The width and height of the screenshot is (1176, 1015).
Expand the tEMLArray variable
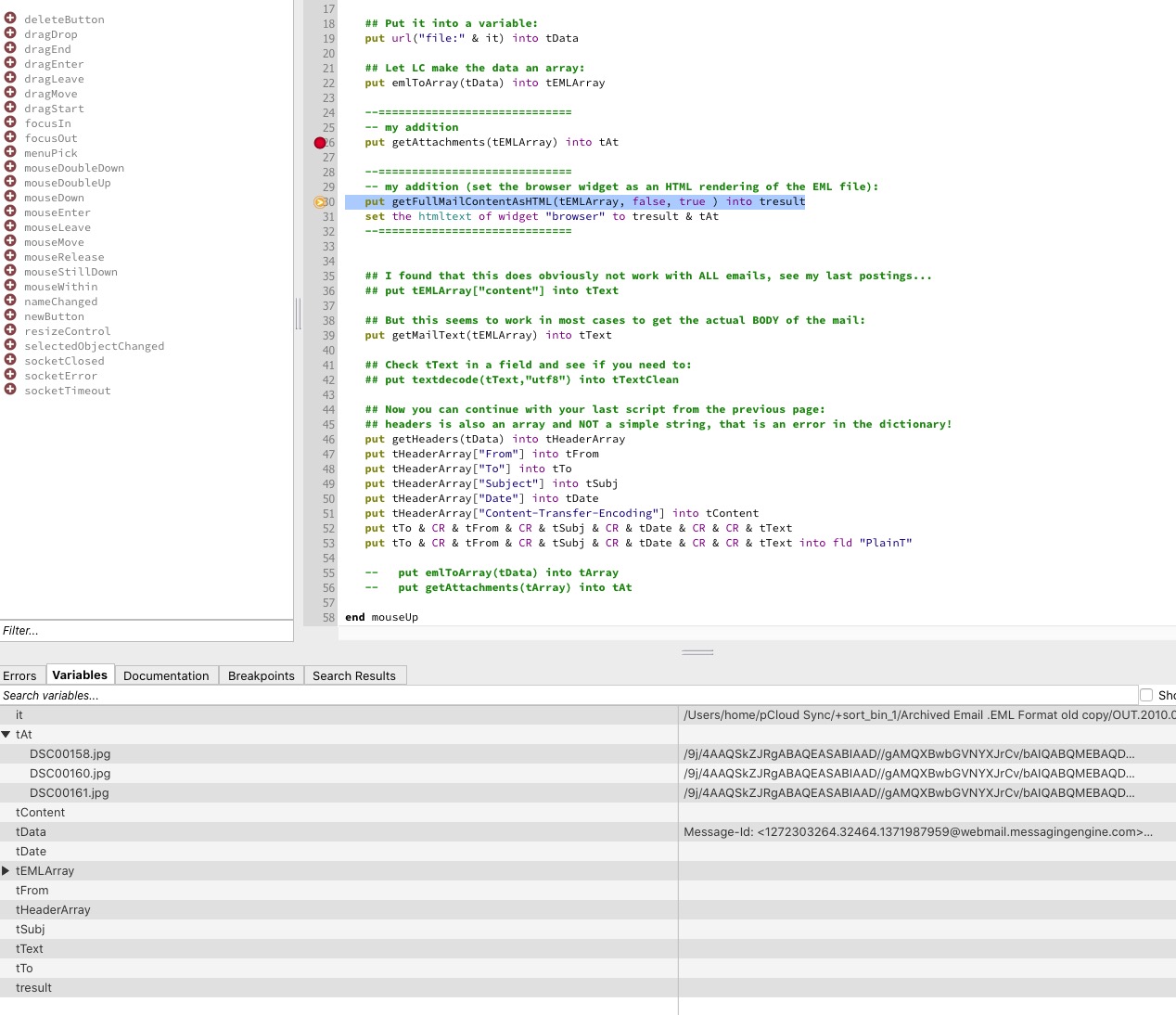pyautogui.click(x=6, y=871)
